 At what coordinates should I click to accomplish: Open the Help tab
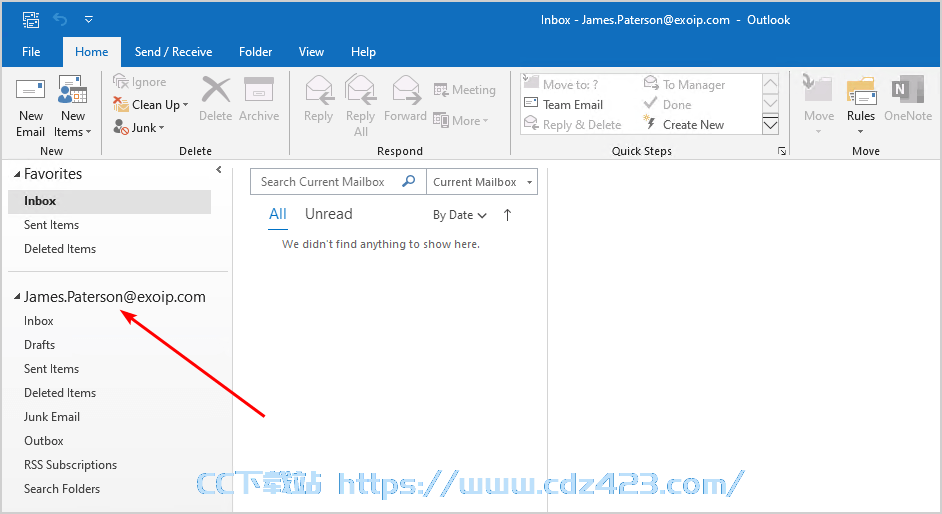[x=363, y=52]
